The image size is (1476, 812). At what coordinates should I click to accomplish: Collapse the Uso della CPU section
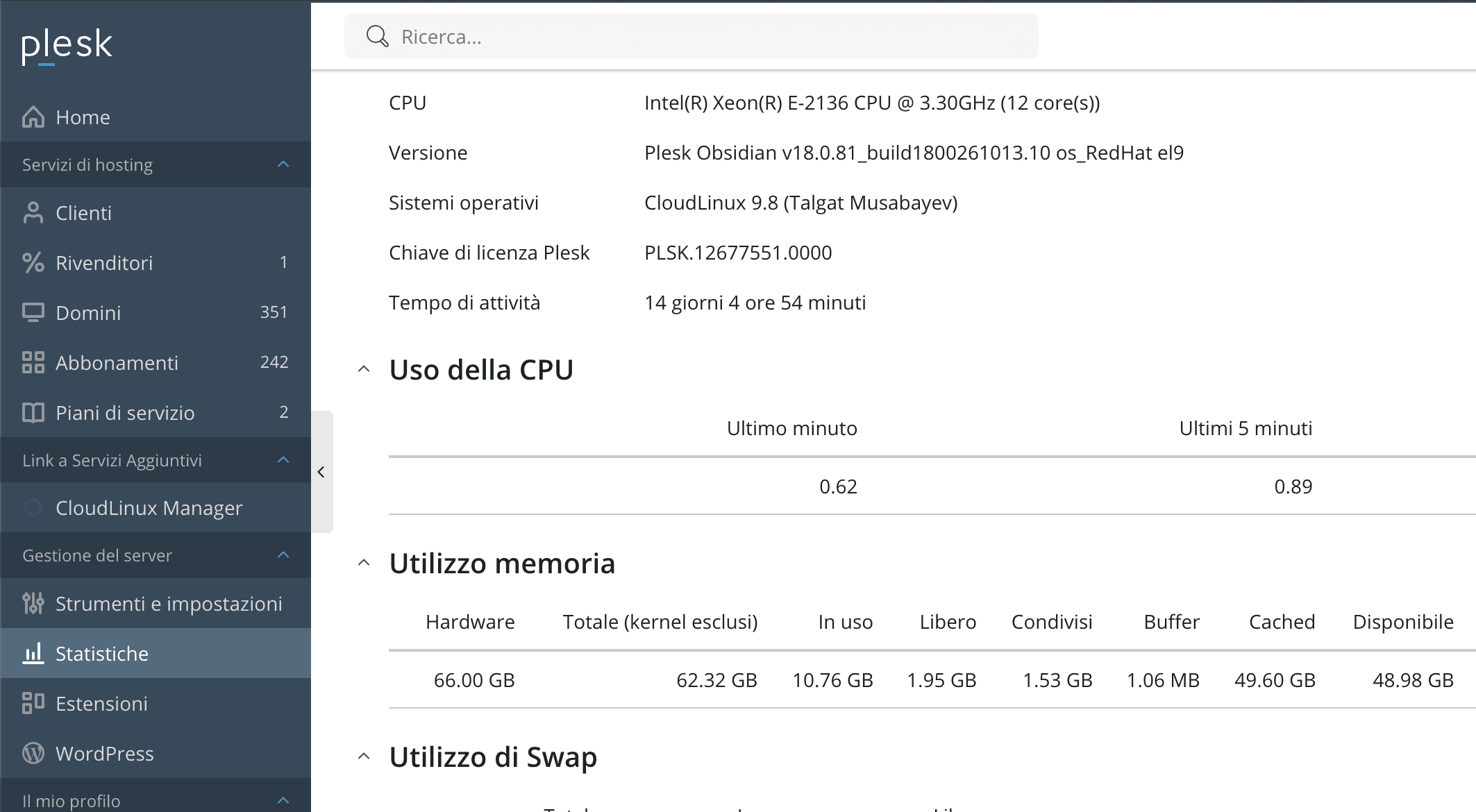[x=364, y=369]
